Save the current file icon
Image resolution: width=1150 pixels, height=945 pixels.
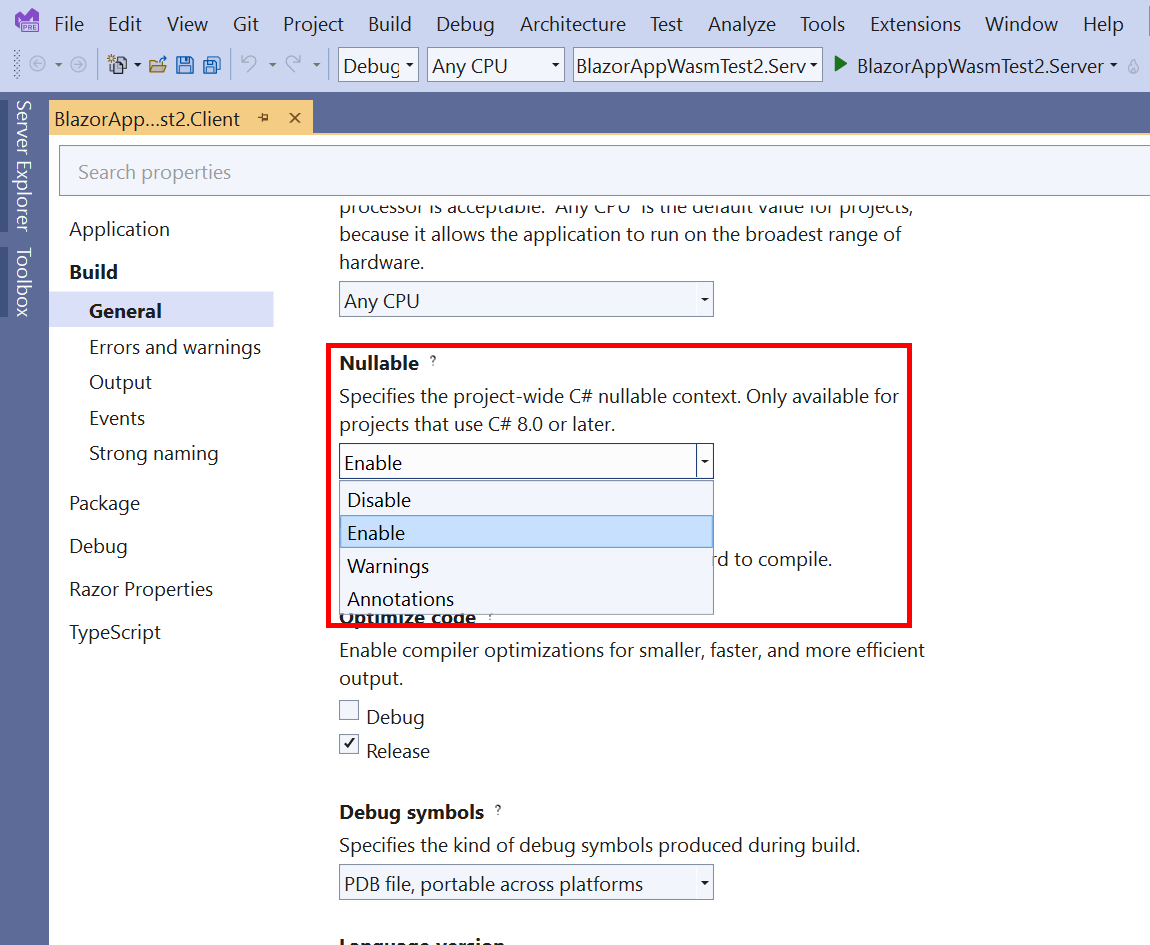[x=185, y=65]
